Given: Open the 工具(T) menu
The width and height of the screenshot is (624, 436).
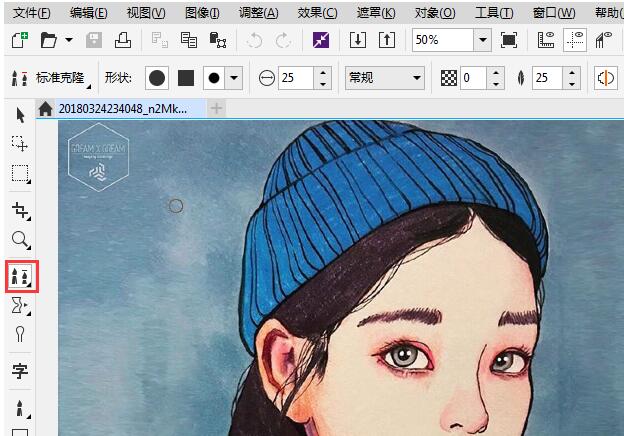Looking at the screenshot, I should 494,13.
